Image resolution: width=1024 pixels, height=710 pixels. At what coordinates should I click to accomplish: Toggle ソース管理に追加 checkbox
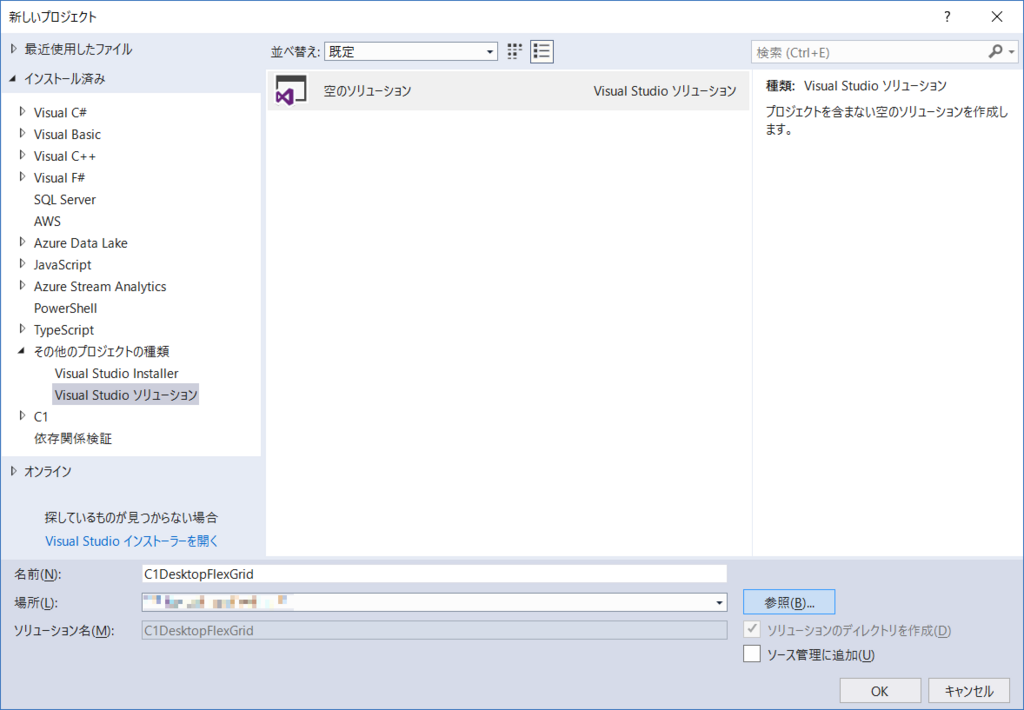coord(752,654)
